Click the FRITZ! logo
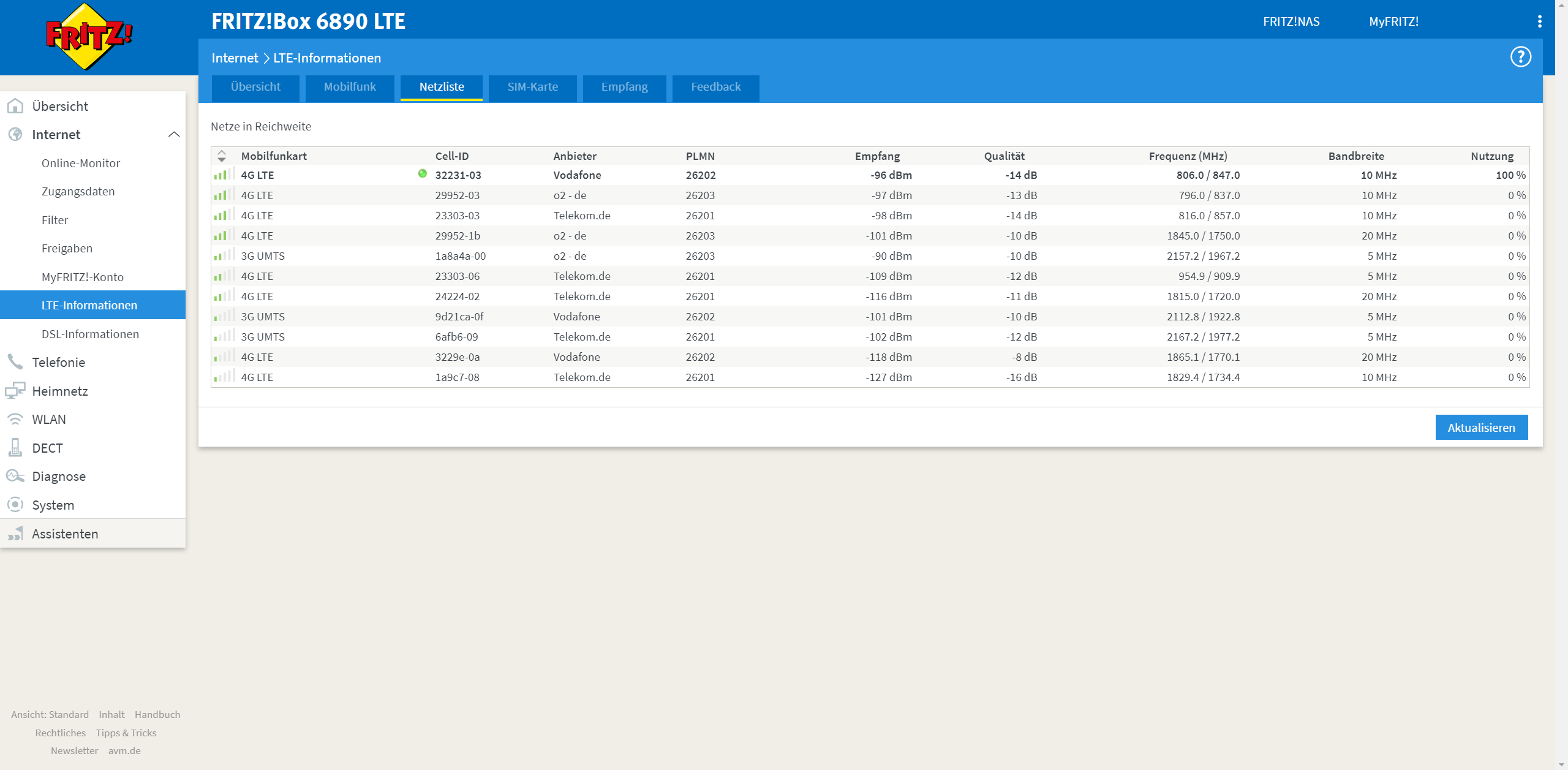Screen dimensions: 1568x770 click(89, 37)
